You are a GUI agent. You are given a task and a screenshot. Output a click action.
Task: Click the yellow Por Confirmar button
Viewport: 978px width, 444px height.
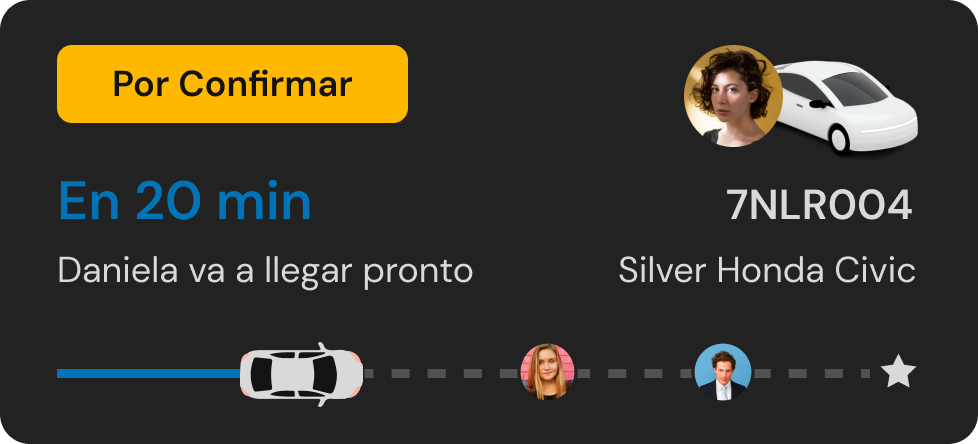tap(232, 84)
